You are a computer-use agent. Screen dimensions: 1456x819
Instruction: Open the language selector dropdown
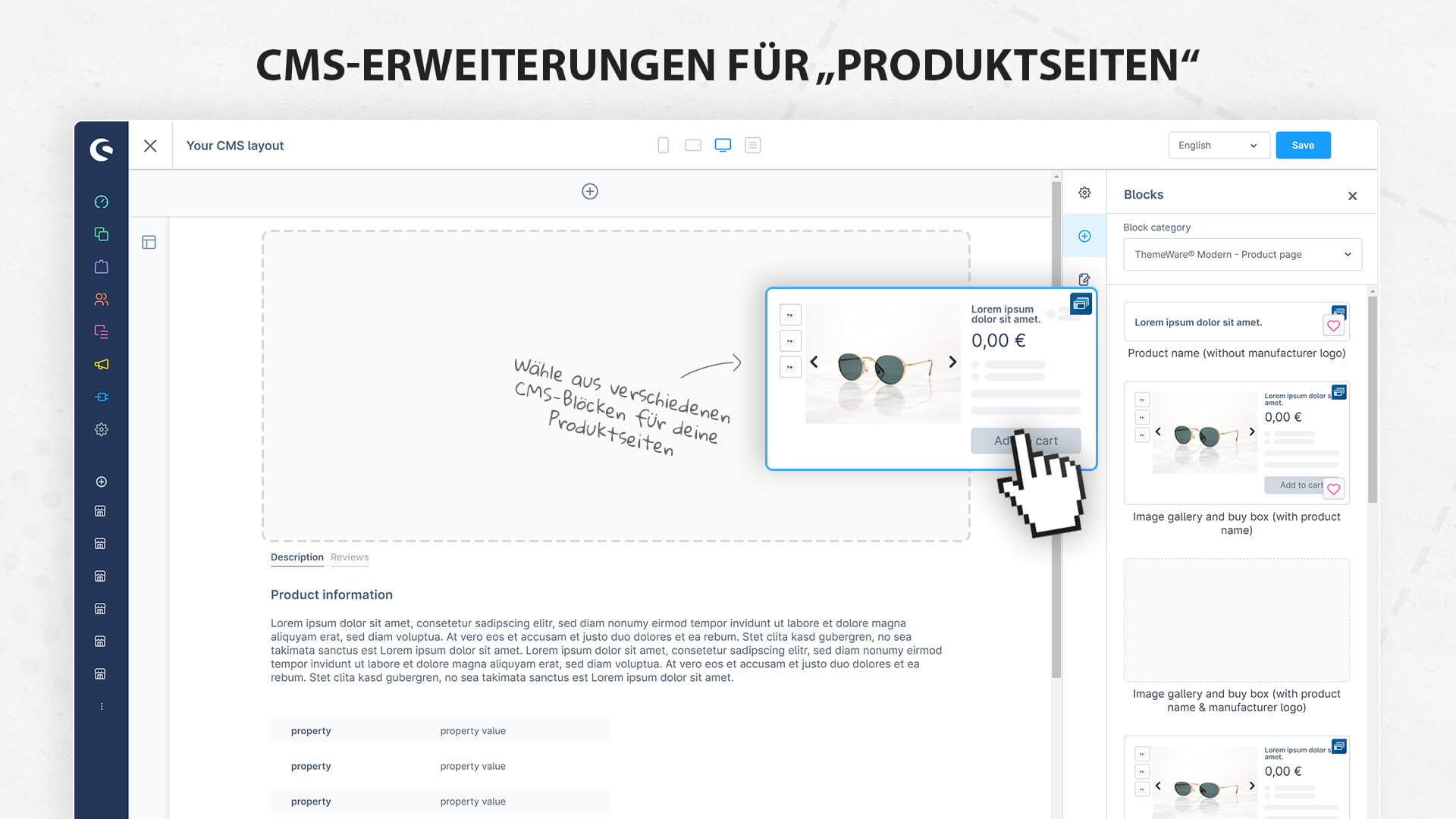tap(1217, 145)
